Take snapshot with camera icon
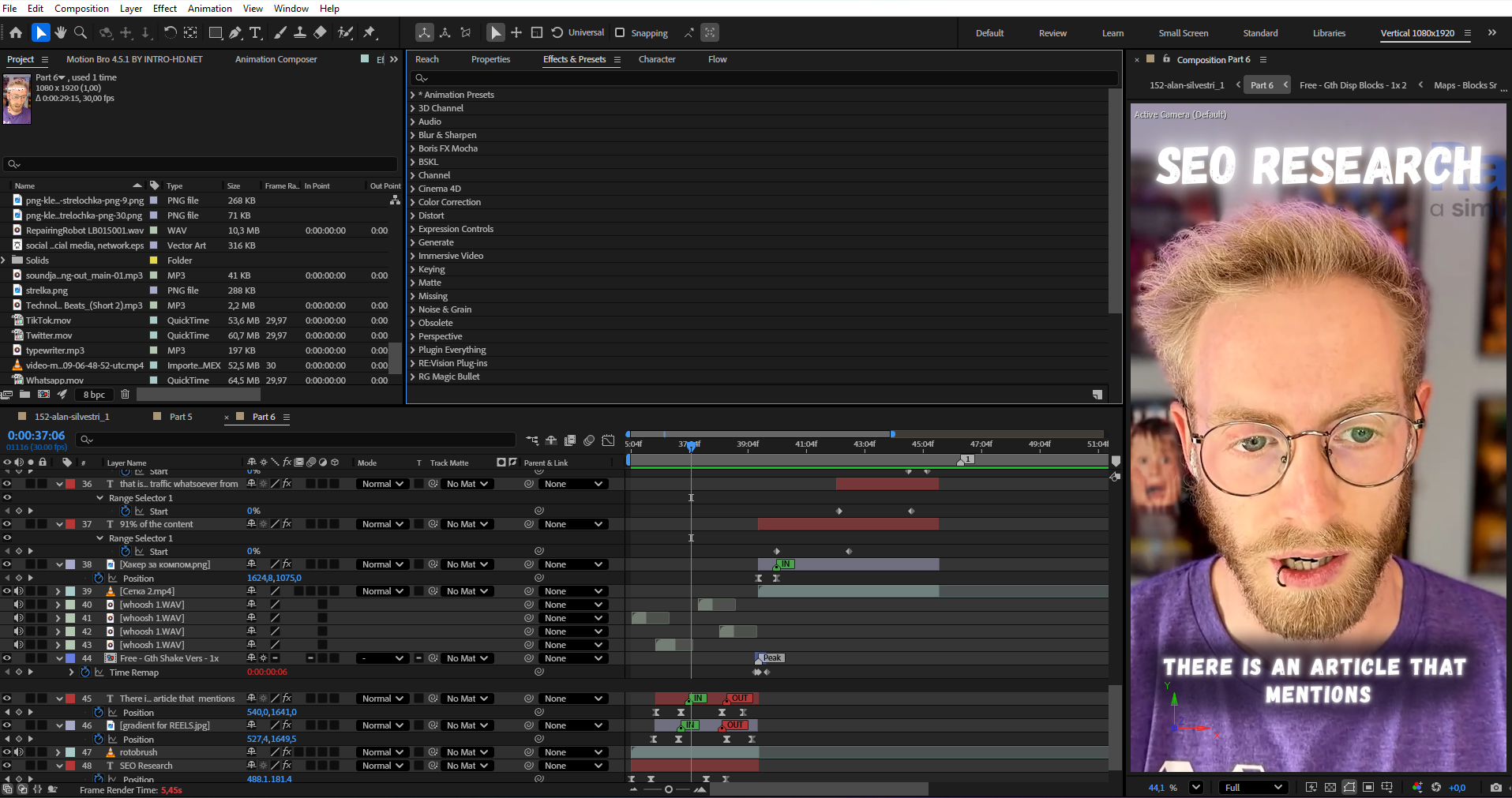The image size is (1512, 798). pyautogui.click(x=1495, y=788)
